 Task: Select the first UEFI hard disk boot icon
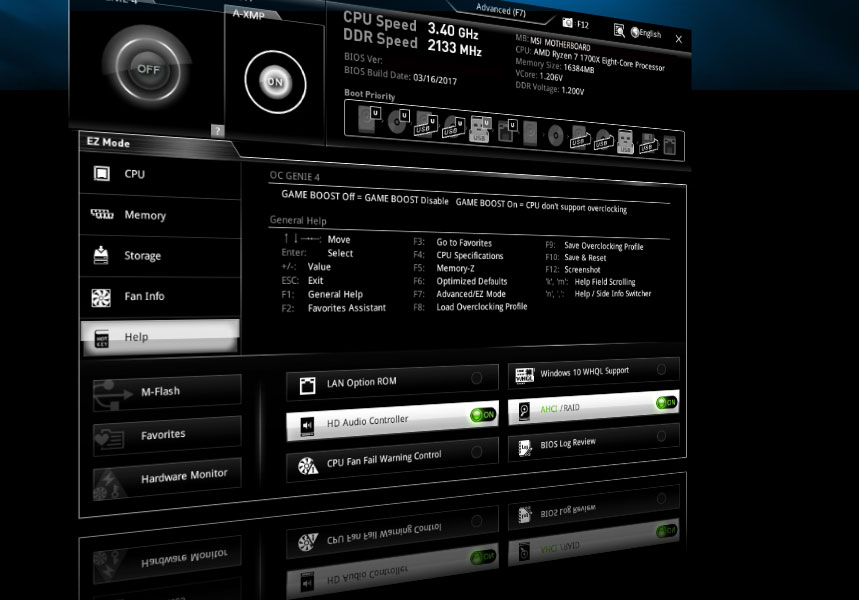368,119
